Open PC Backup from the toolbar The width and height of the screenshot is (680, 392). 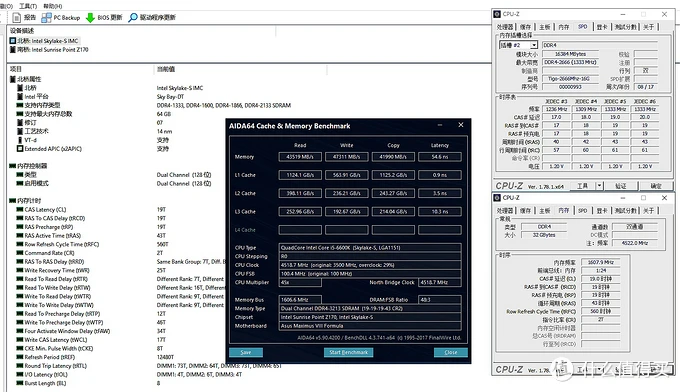click(x=61, y=18)
